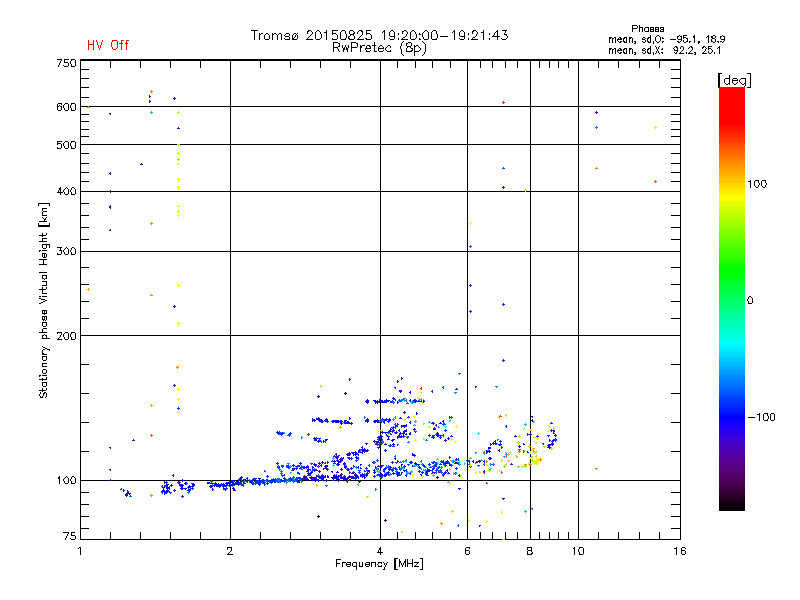Click the colorbar '-100' tick label
Screen dimensions: 800x600
coord(761,417)
